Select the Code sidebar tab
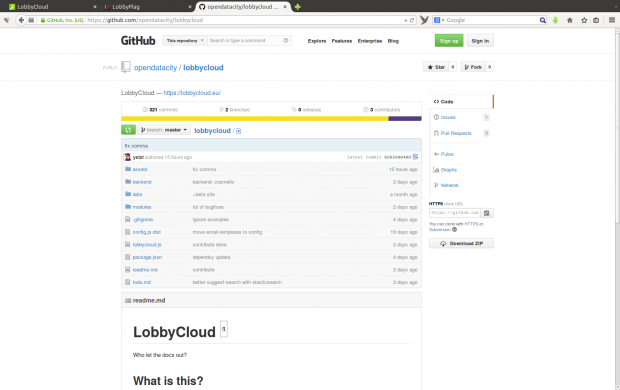Viewport: 620px width, 390px height. [461, 102]
